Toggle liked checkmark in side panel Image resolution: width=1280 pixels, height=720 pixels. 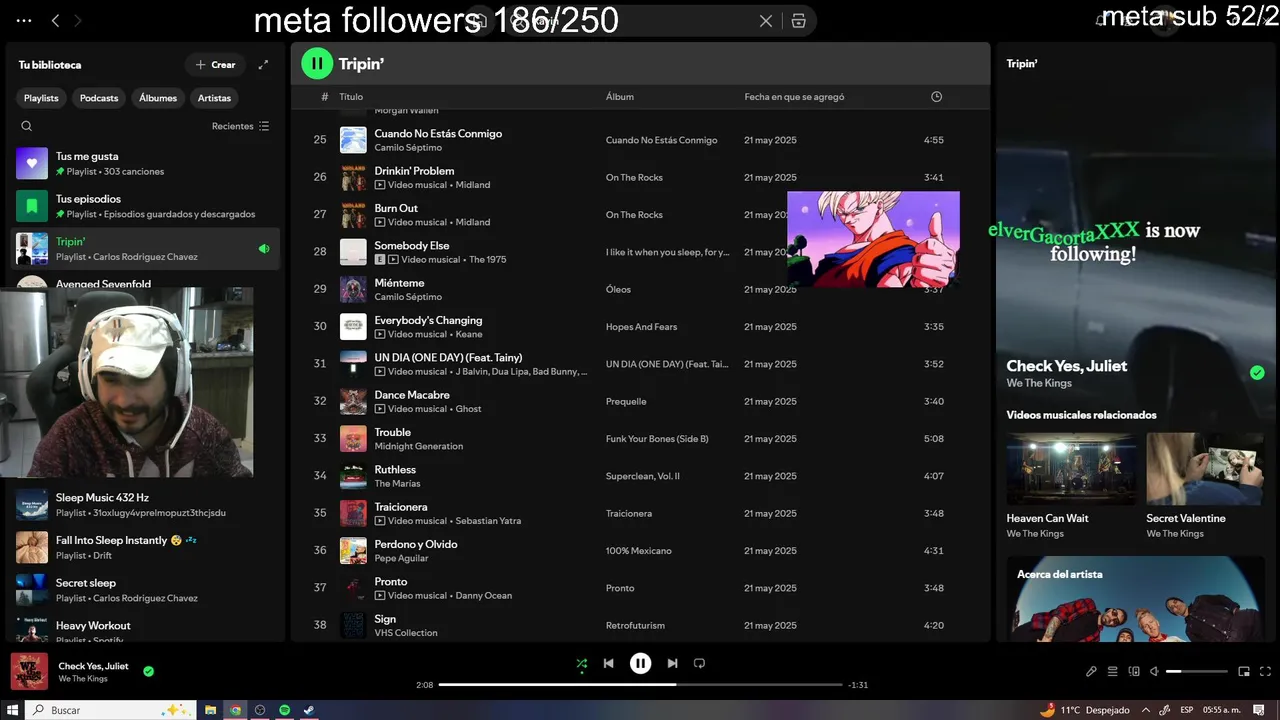pos(1257,373)
